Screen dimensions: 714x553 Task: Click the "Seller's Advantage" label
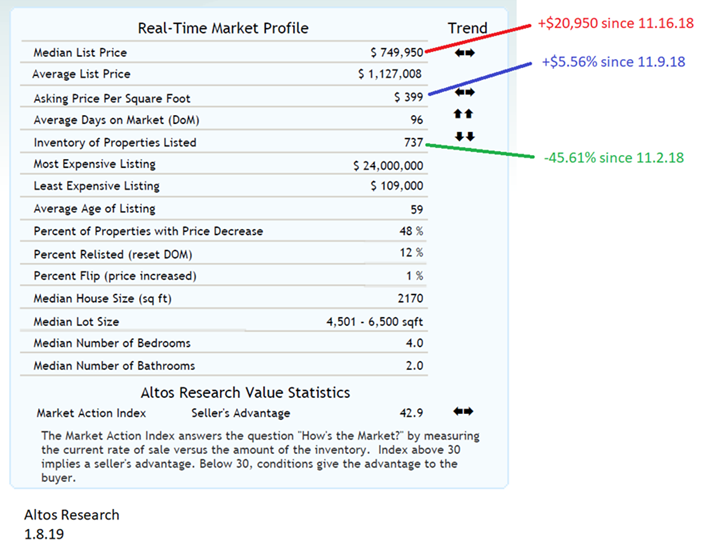(x=240, y=412)
